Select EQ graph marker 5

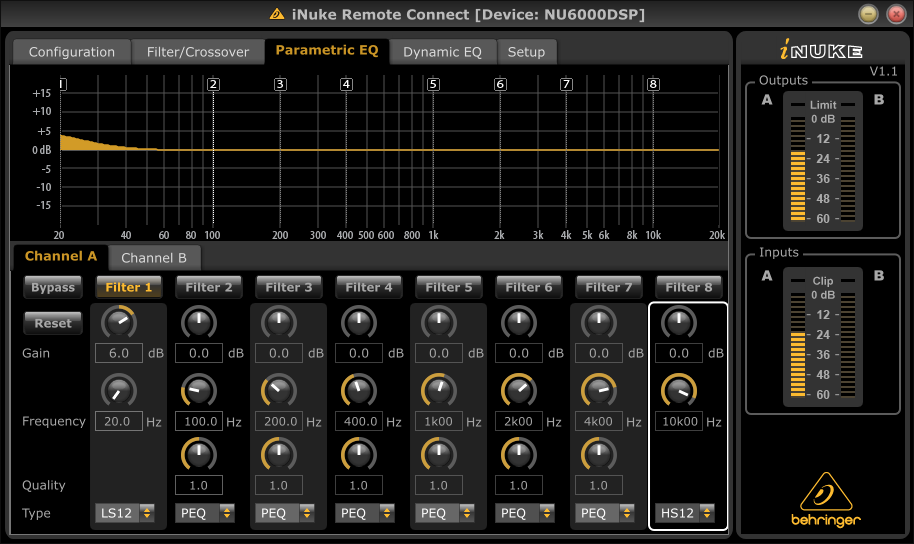click(433, 85)
